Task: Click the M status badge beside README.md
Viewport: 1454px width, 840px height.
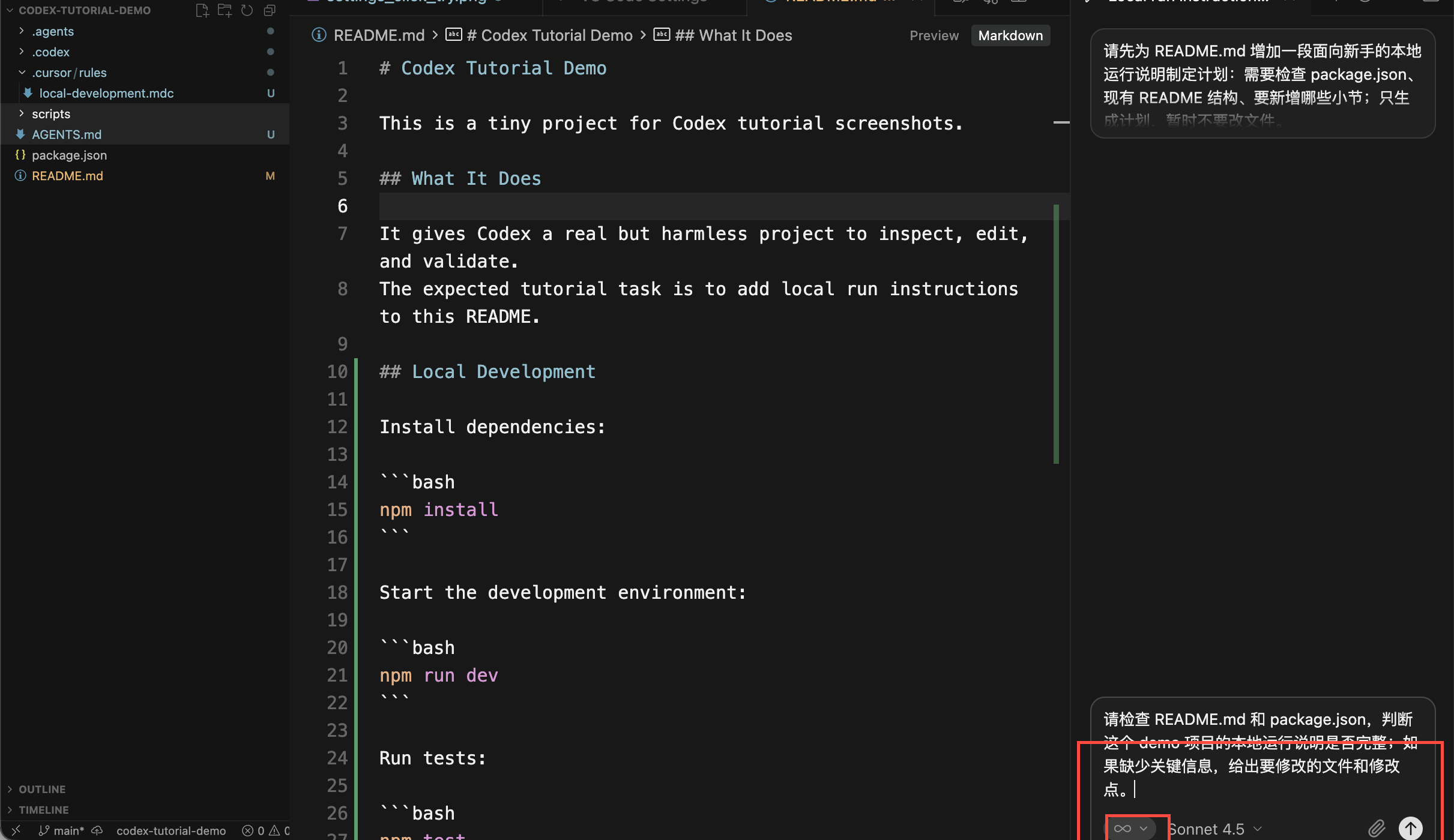Action: coord(270,176)
